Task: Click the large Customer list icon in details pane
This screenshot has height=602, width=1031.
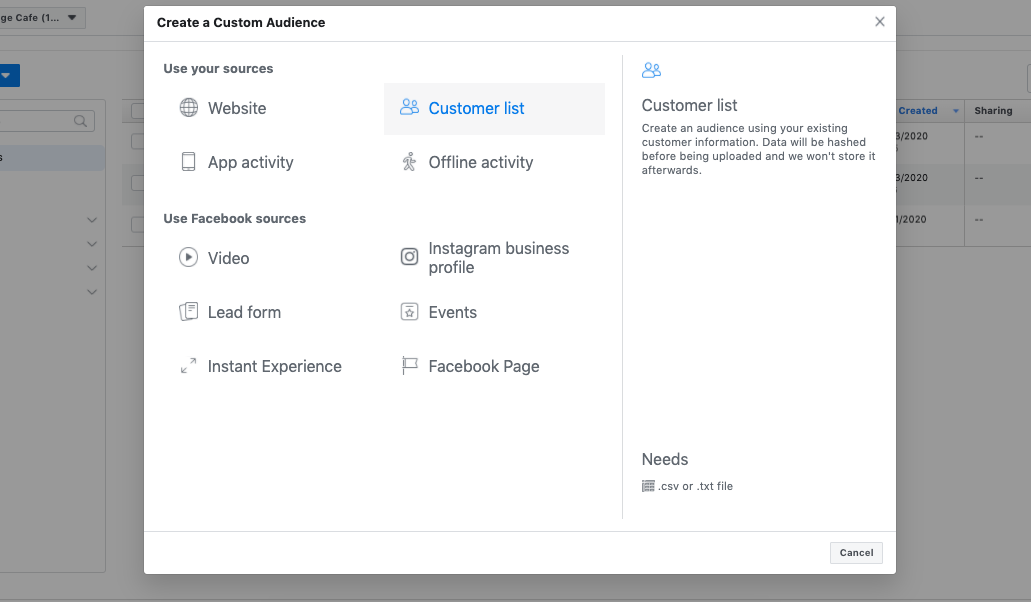Action: [x=651, y=70]
